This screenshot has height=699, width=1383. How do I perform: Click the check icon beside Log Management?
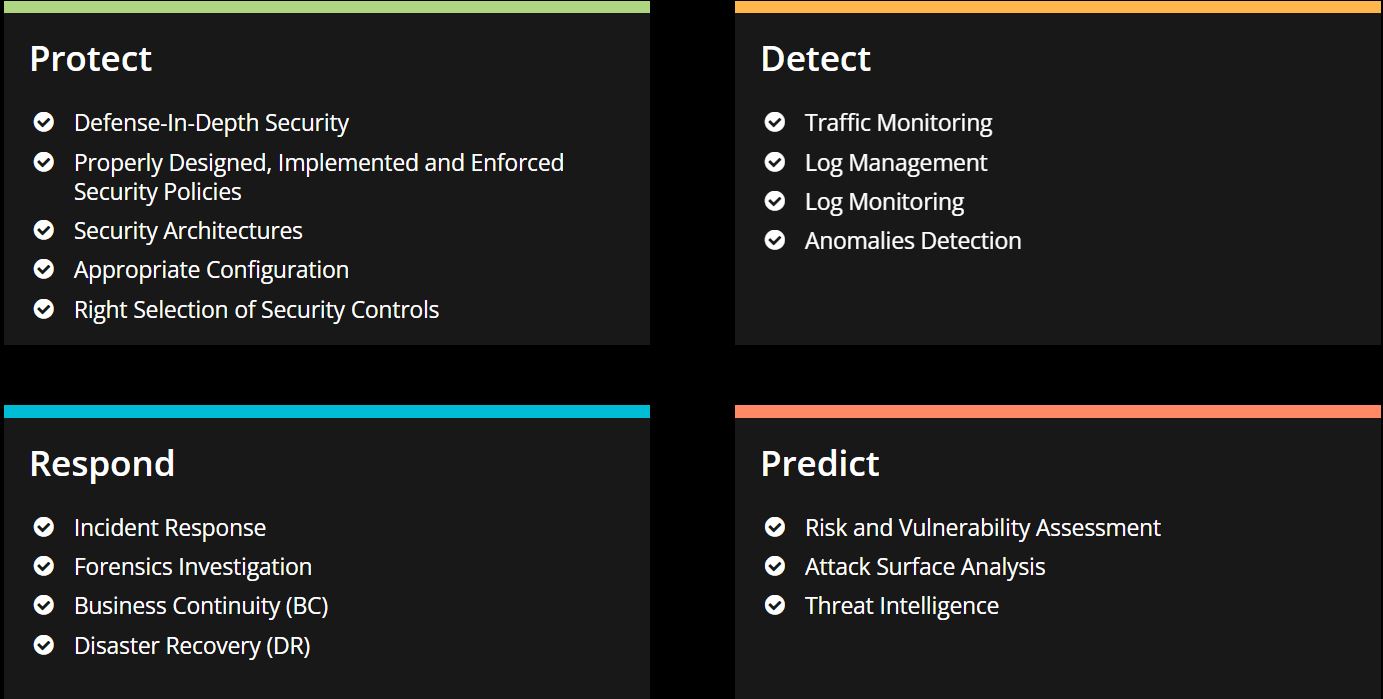click(x=775, y=162)
